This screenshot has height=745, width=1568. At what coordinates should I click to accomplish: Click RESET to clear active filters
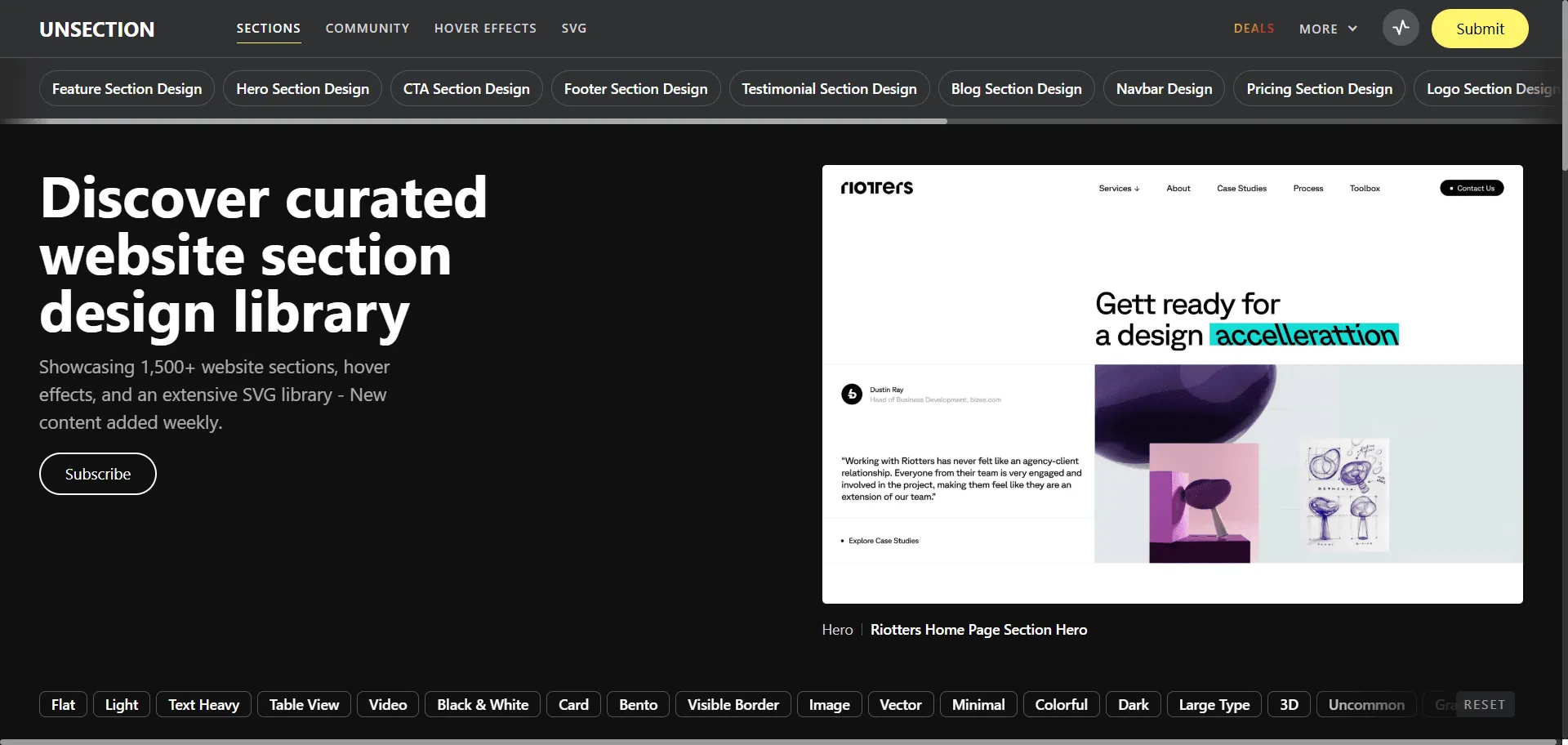point(1485,703)
